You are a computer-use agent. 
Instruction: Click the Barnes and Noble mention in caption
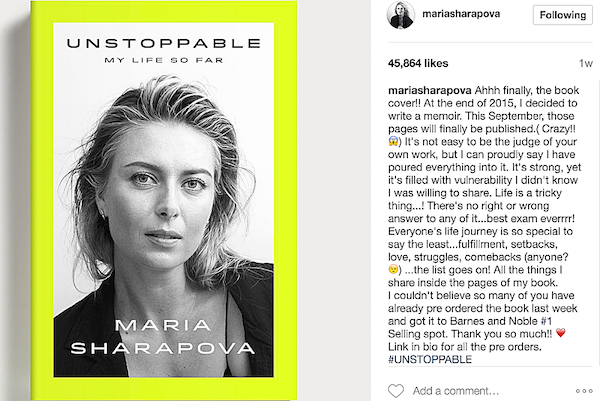click(492, 319)
